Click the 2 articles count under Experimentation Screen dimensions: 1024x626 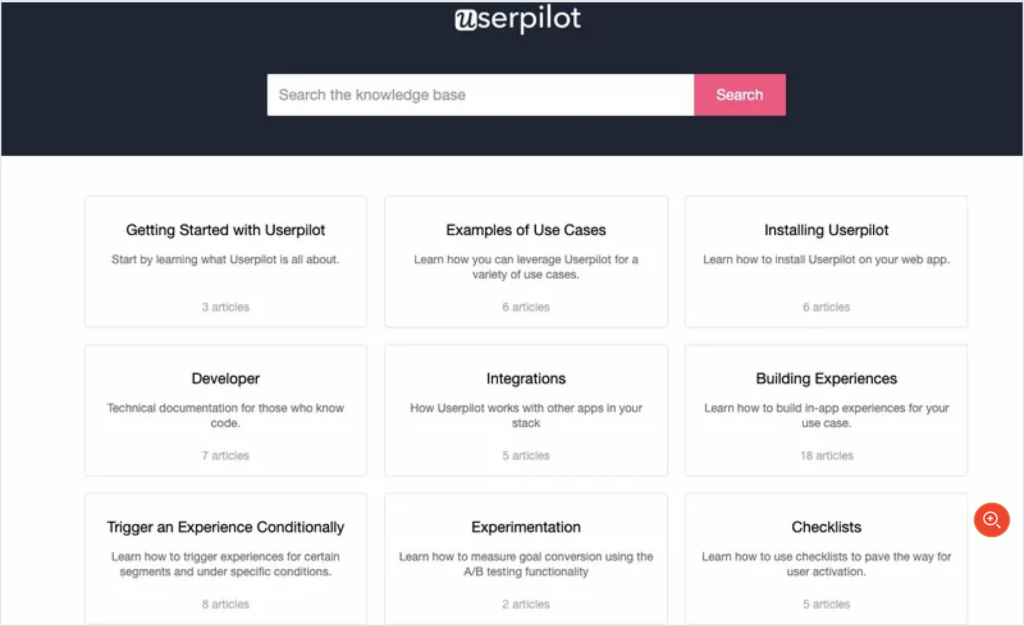pyautogui.click(x=526, y=604)
